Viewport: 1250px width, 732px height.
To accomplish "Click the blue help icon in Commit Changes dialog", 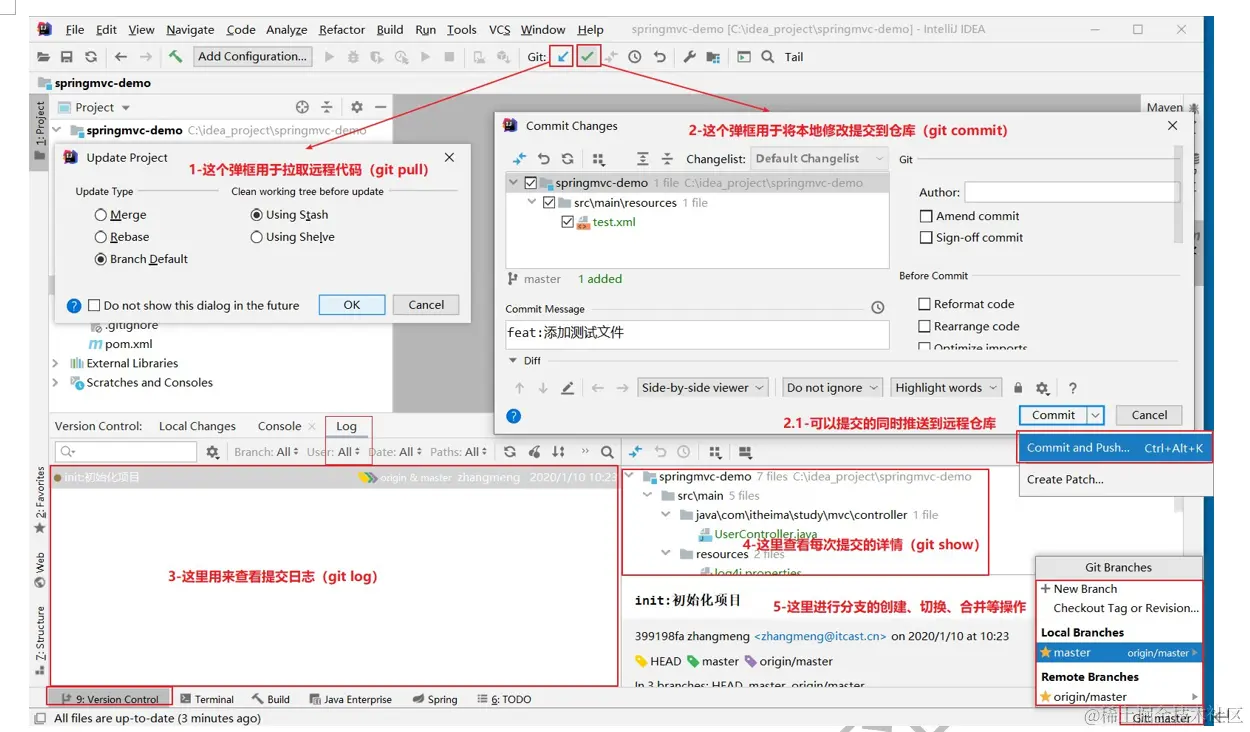I will (514, 415).
